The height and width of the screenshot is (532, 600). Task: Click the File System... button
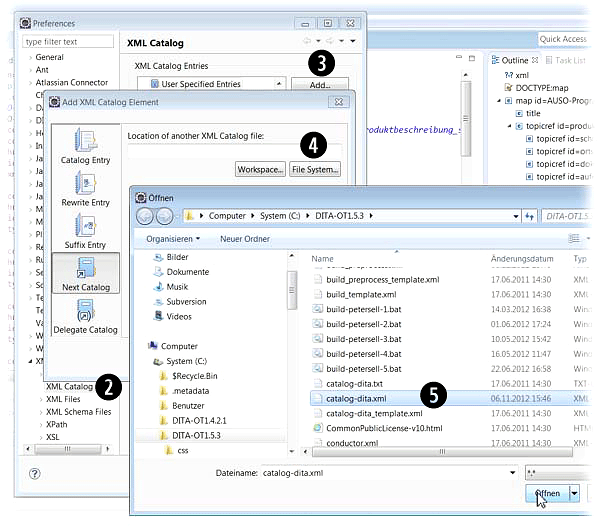(315, 169)
